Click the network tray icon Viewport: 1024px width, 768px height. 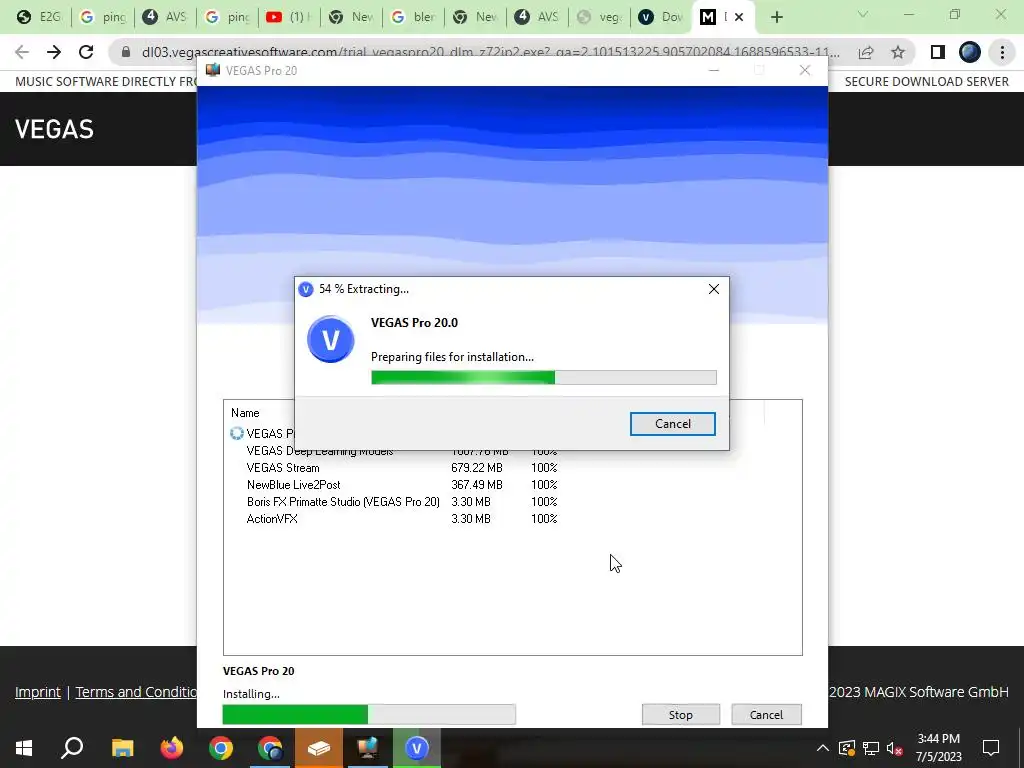tap(871, 748)
